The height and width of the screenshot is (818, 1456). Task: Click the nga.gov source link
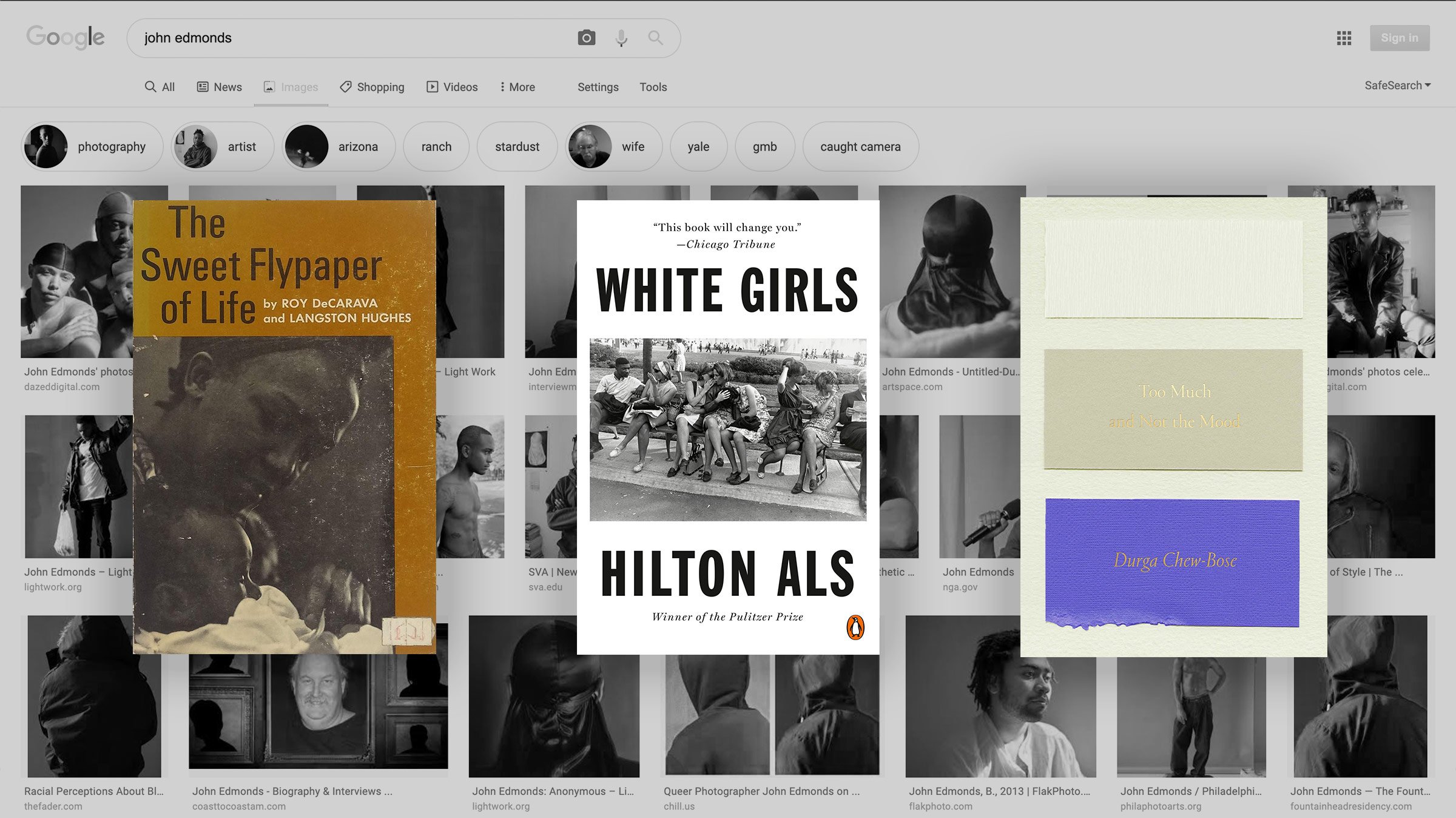960,587
